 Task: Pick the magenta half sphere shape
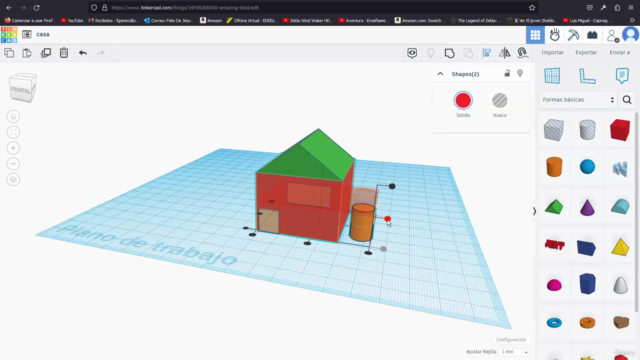[554, 285]
